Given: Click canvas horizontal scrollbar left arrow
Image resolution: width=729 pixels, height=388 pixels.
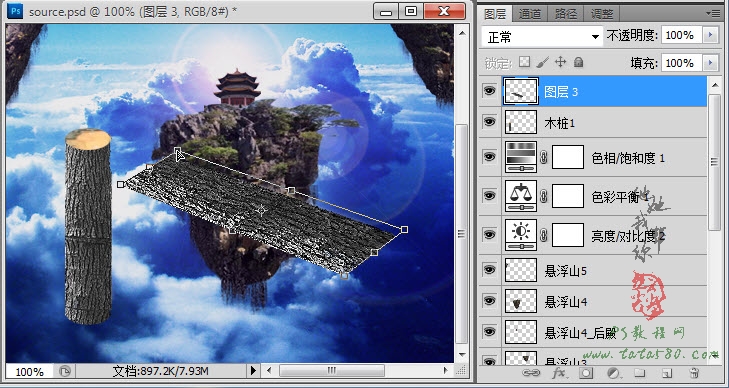Looking at the screenshot, I should point(269,371).
